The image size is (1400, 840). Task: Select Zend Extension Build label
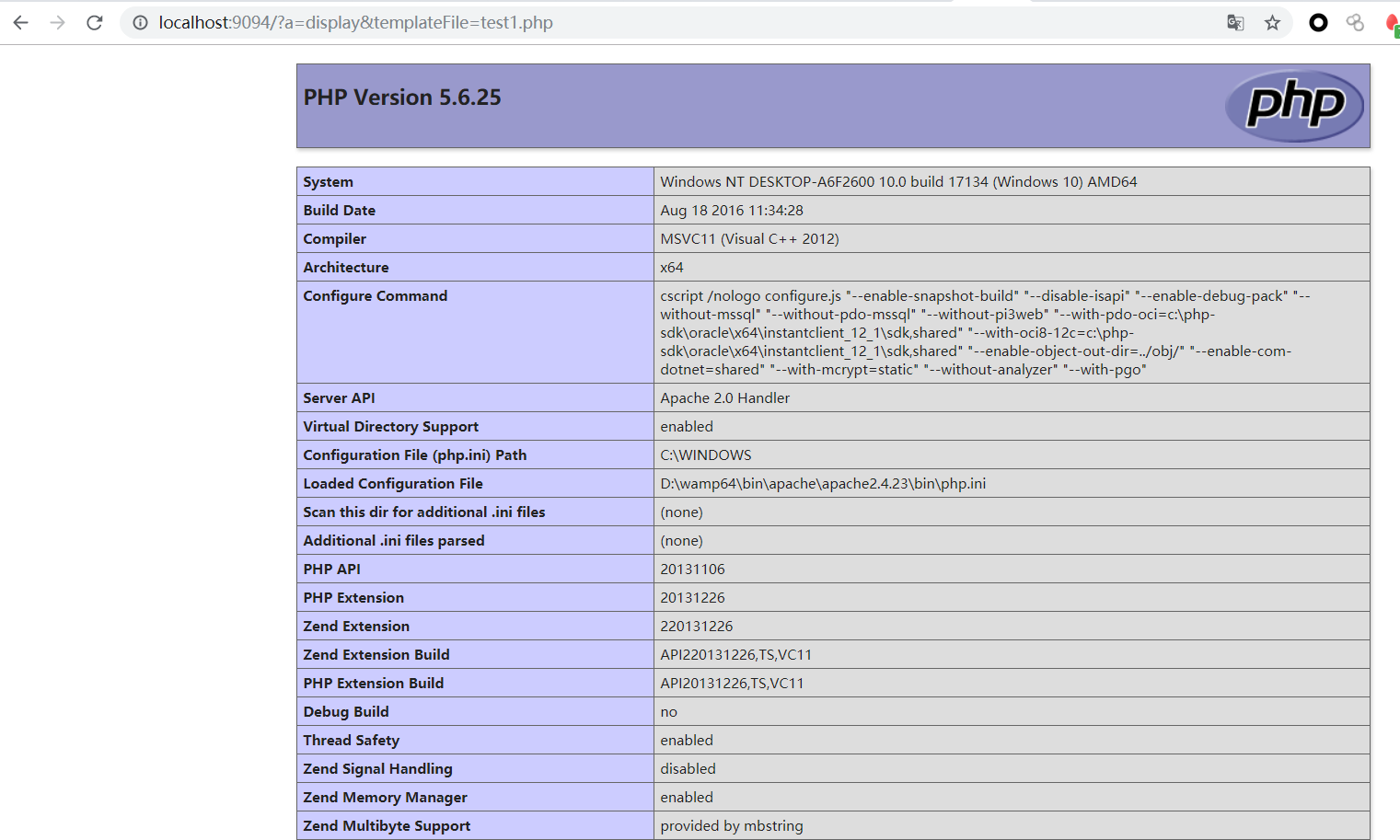tap(376, 655)
